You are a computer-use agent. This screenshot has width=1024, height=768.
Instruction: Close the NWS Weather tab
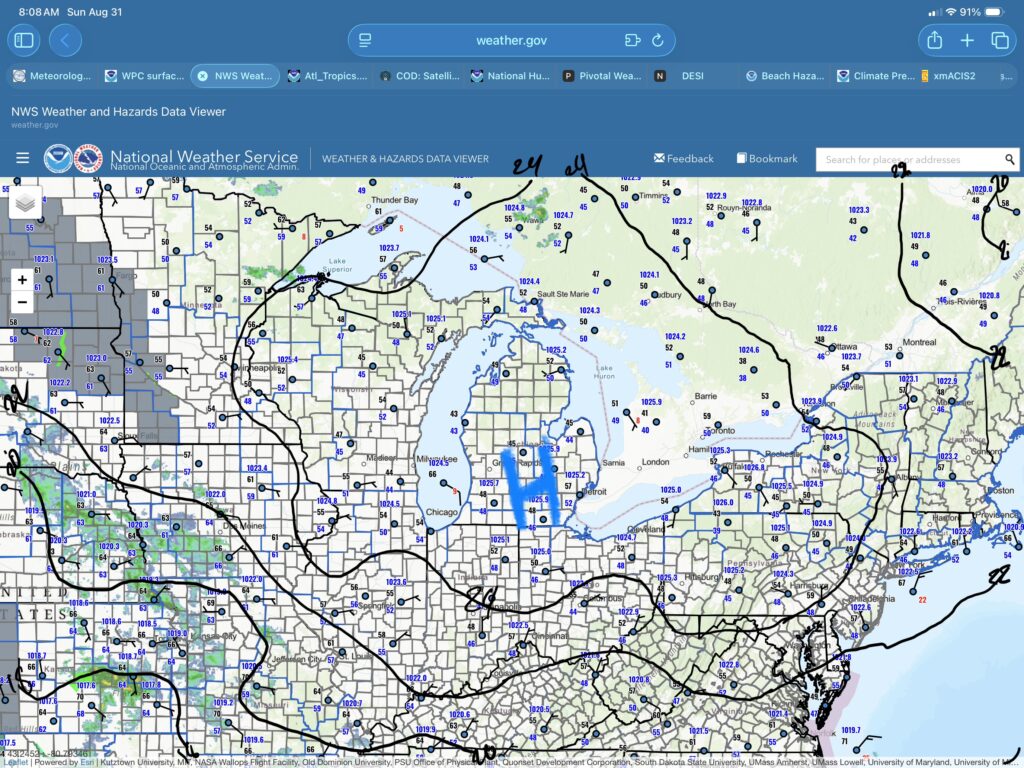(x=202, y=76)
